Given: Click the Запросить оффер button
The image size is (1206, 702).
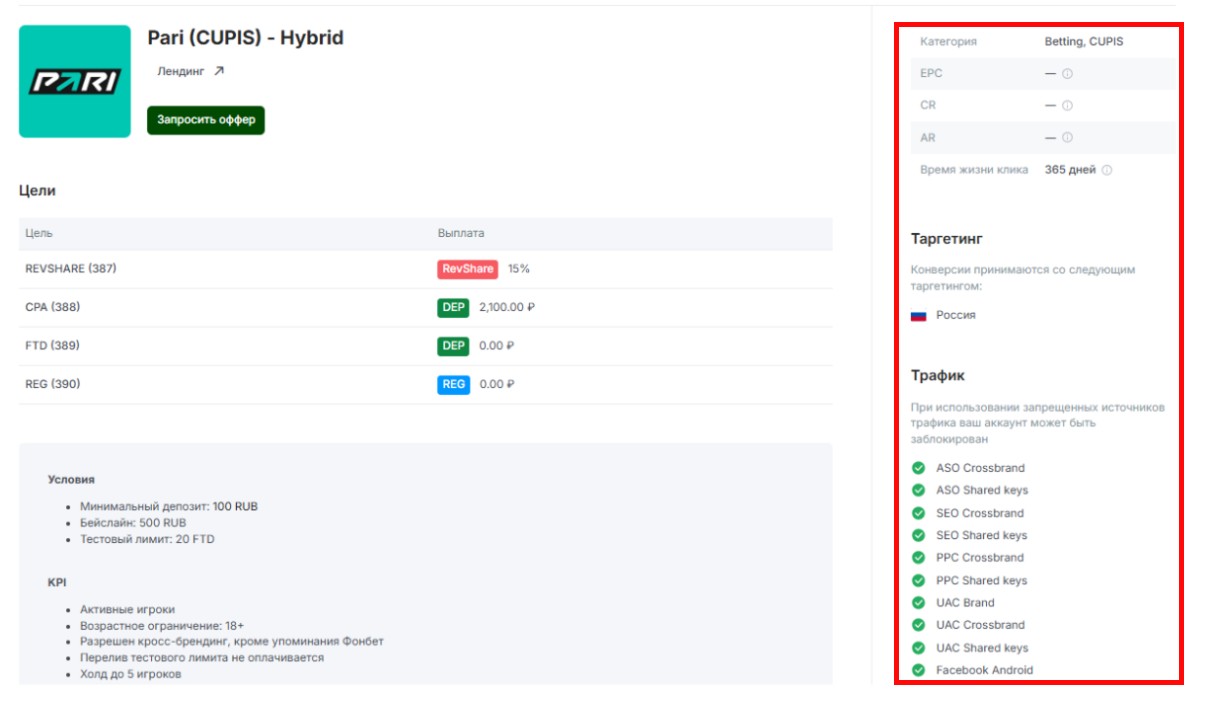Looking at the screenshot, I should coord(206,120).
